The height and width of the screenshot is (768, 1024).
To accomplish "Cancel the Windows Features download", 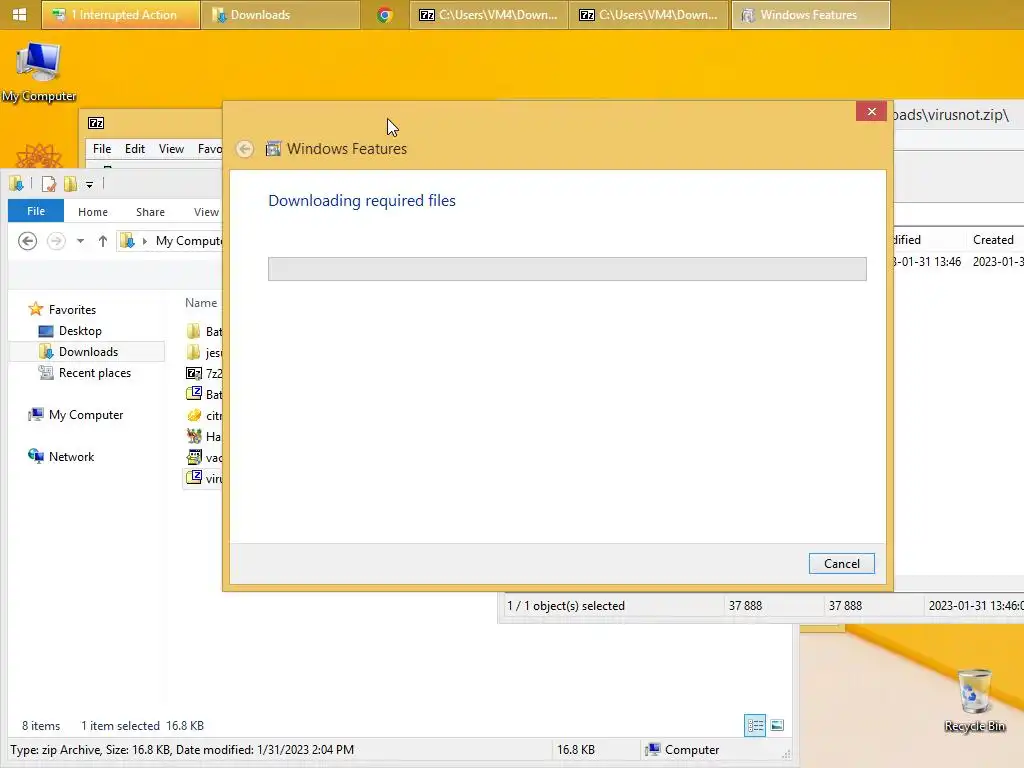I will tap(841, 564).
